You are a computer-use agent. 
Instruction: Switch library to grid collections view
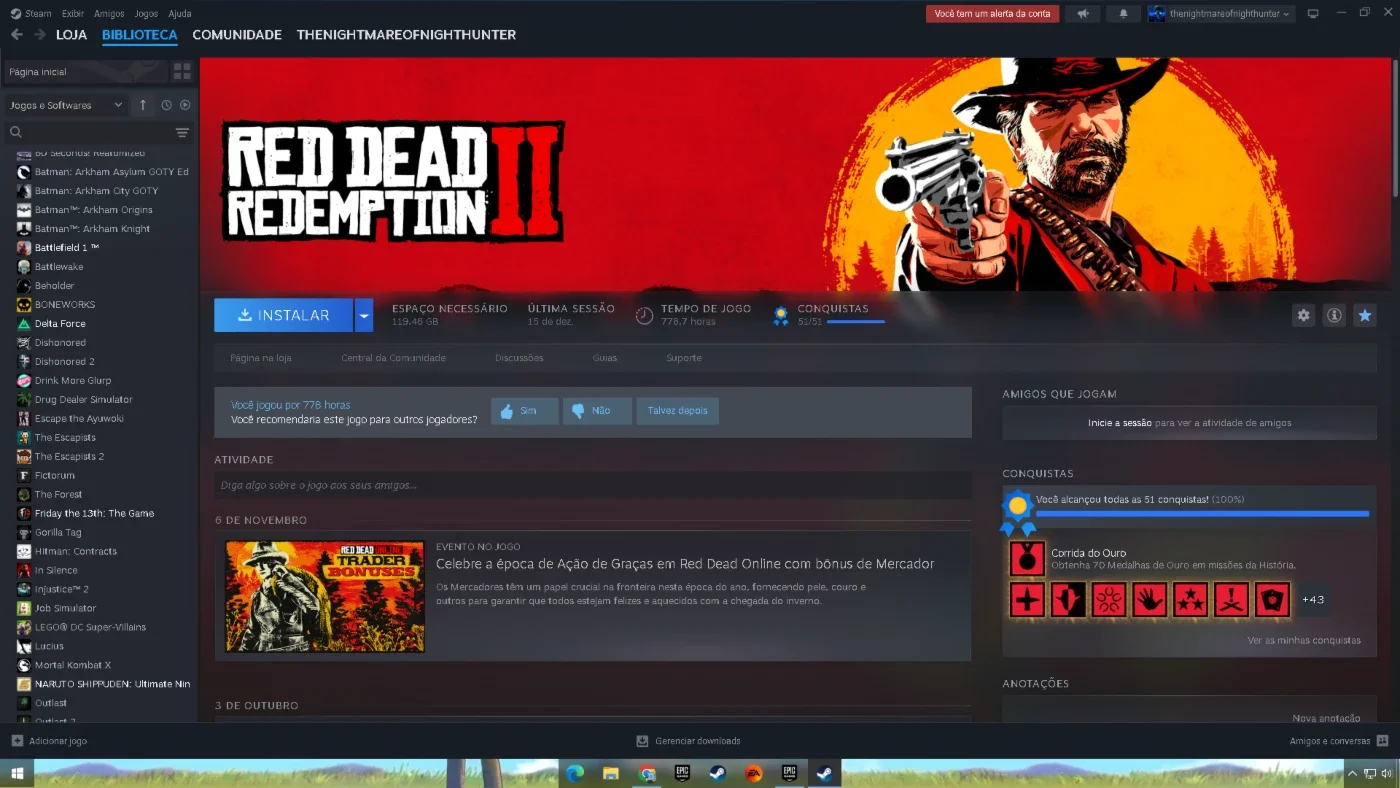[182, 72]
